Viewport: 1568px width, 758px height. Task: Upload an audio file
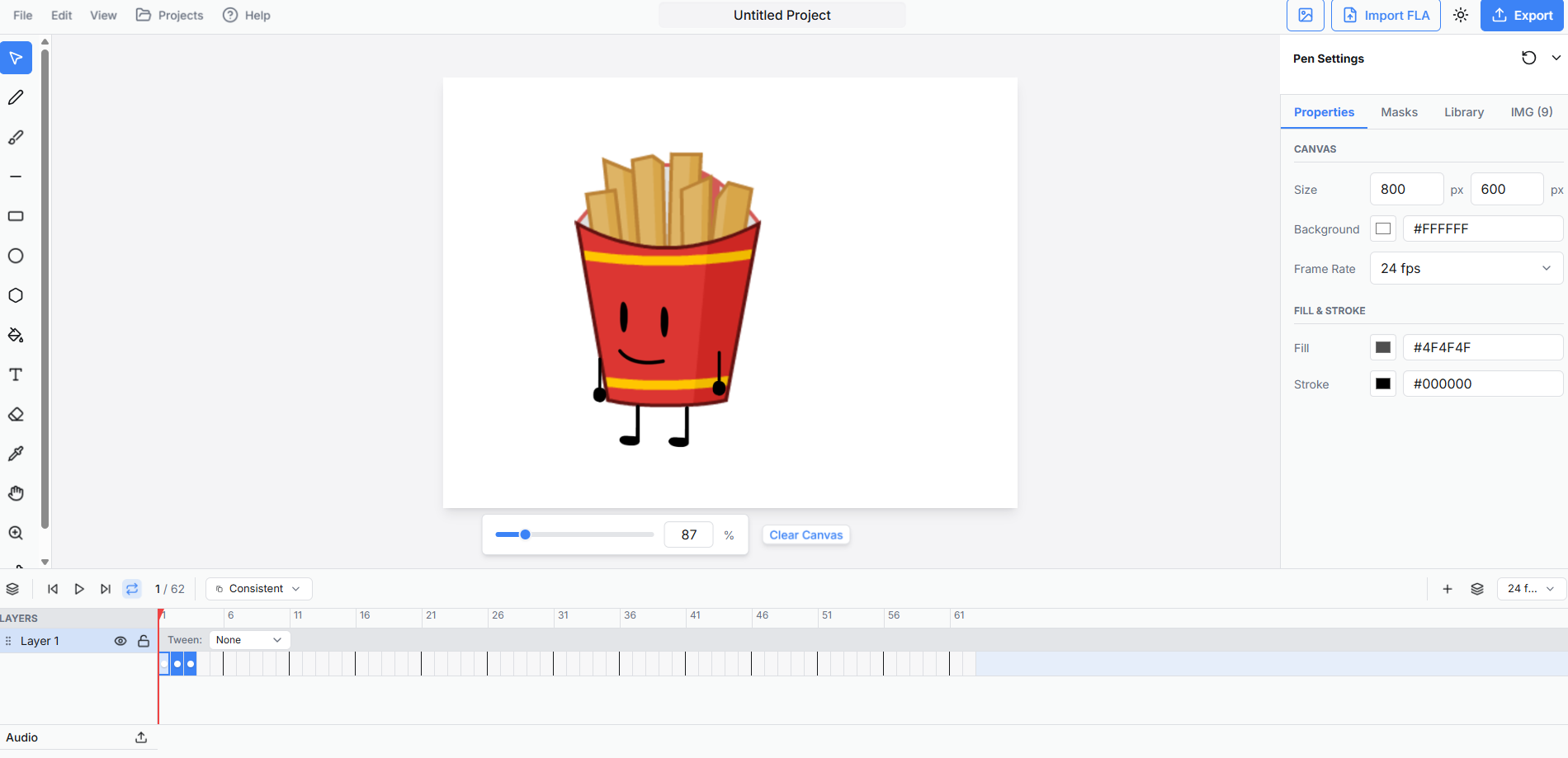[141, 737]
